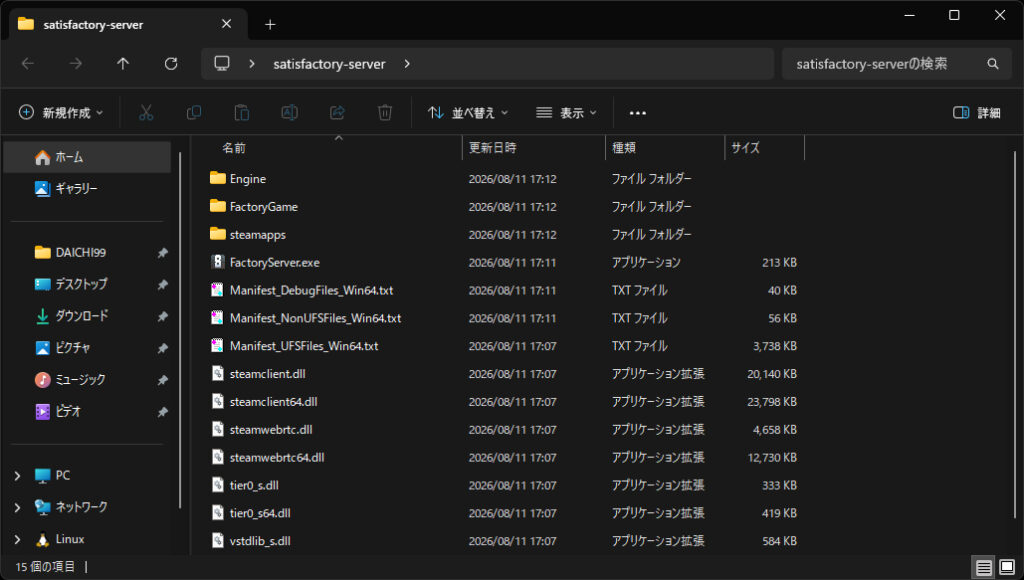Select Manifest_NonUFSFiles_Win64.txt file name
The image size is (1024, 580).
315,318
